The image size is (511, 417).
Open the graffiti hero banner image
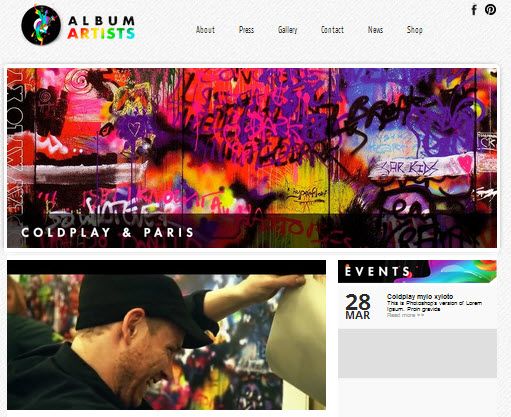pos(252,158)
